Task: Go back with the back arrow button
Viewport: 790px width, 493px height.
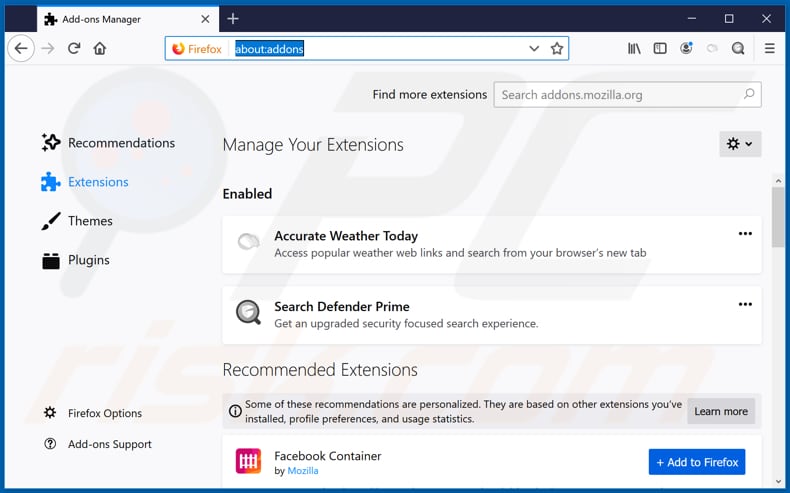Action: 21,48
